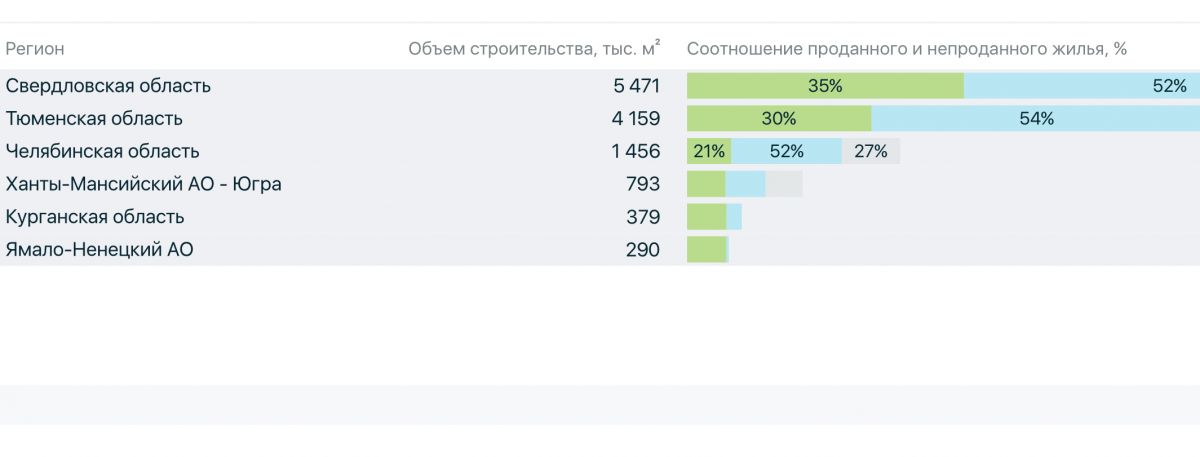Click the Регион column header
Screen dimensions: 1200x457
[35, 49]
